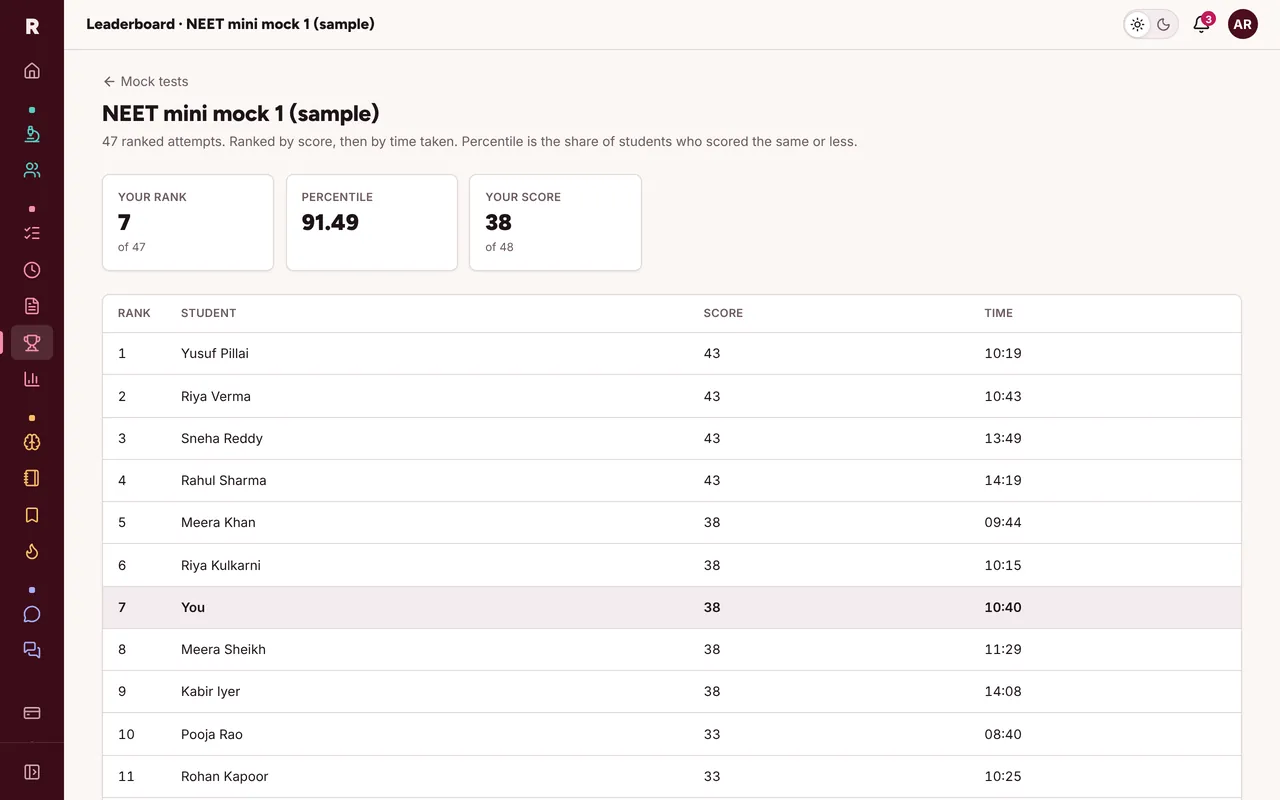Expand the sidebar panel toggle
Viewport: 1280px width, 800px height.
[32, 772]
